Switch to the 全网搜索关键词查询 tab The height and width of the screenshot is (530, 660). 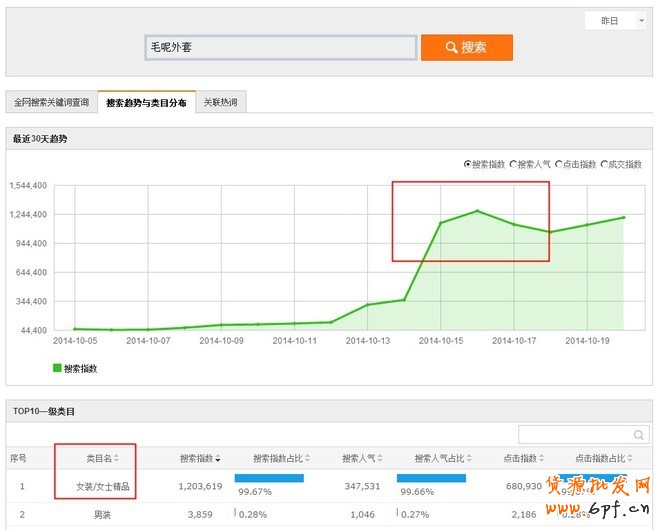pyautogui.click(x=51, y=102)
